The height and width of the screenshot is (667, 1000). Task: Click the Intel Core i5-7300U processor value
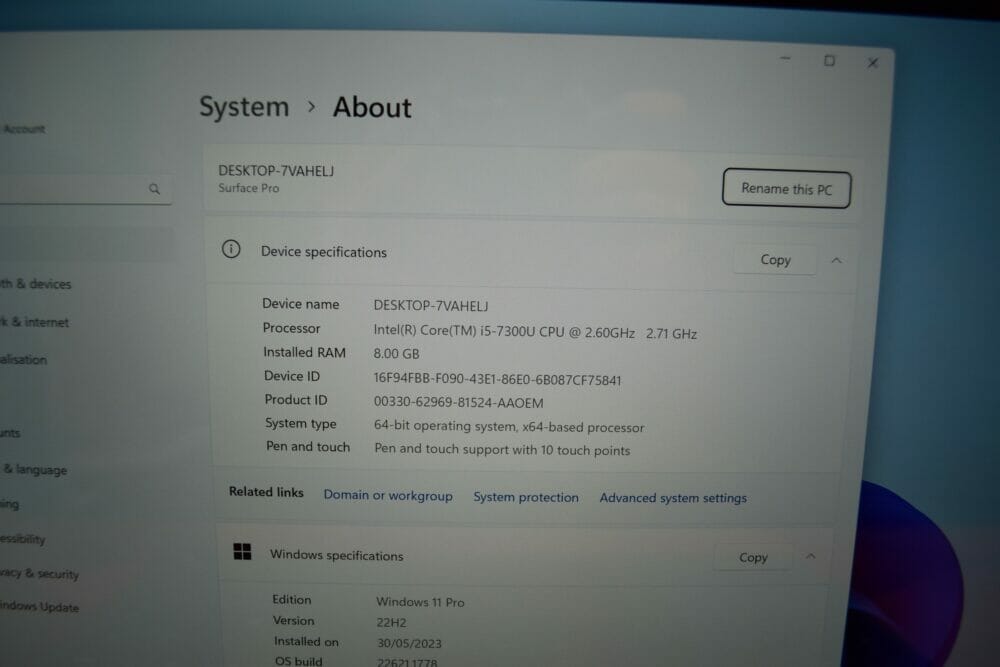[x=535, y=333]
